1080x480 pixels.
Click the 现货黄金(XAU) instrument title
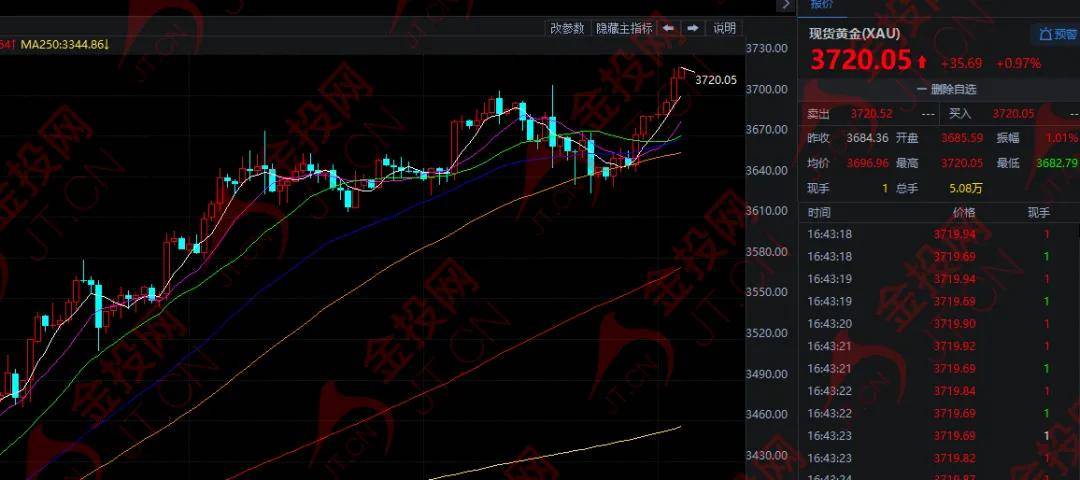(x=854, y=33)
